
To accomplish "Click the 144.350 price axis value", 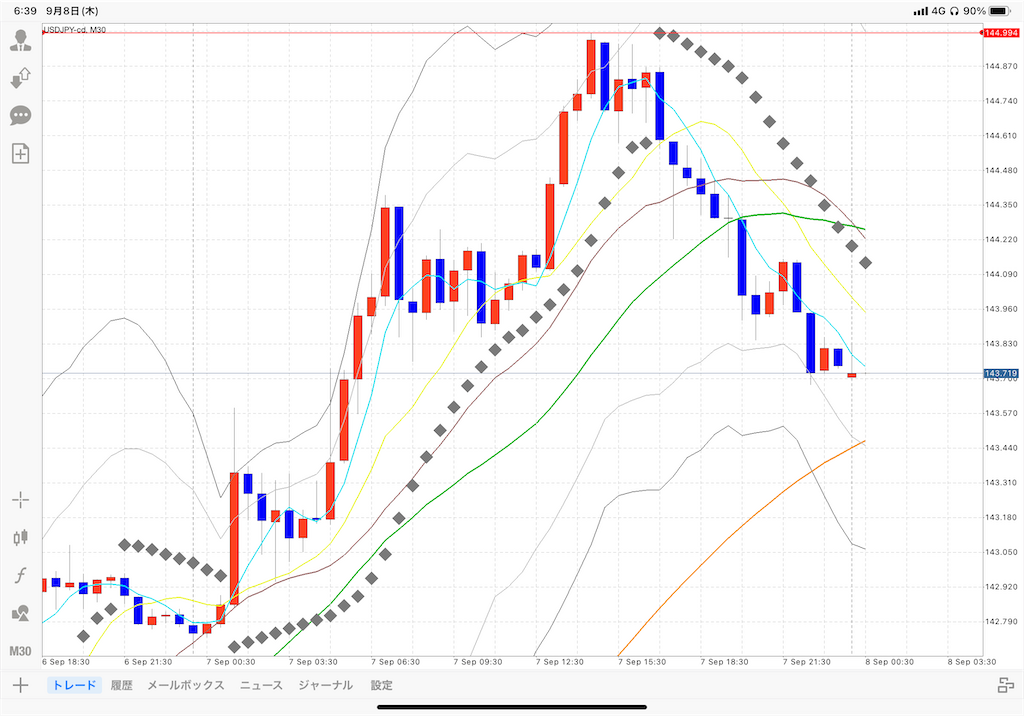I will [x=1001, y=205].
